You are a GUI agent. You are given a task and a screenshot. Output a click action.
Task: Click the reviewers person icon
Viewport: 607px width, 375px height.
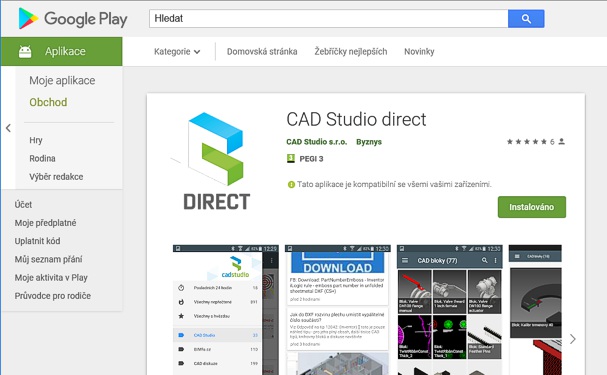pos(562,142)
